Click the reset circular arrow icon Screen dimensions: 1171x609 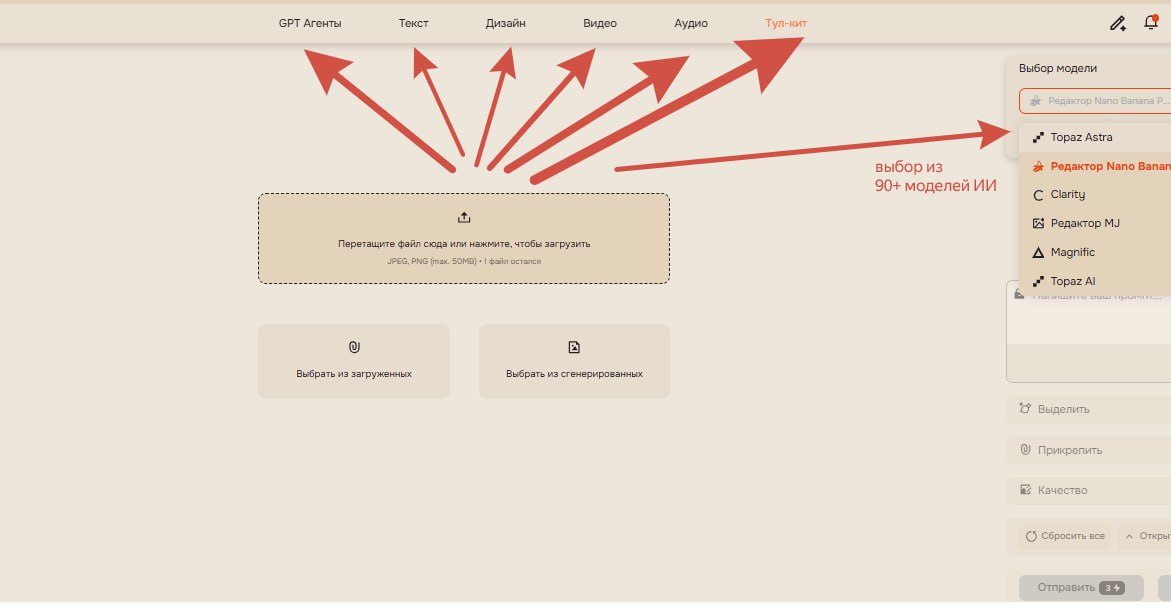1031,537
